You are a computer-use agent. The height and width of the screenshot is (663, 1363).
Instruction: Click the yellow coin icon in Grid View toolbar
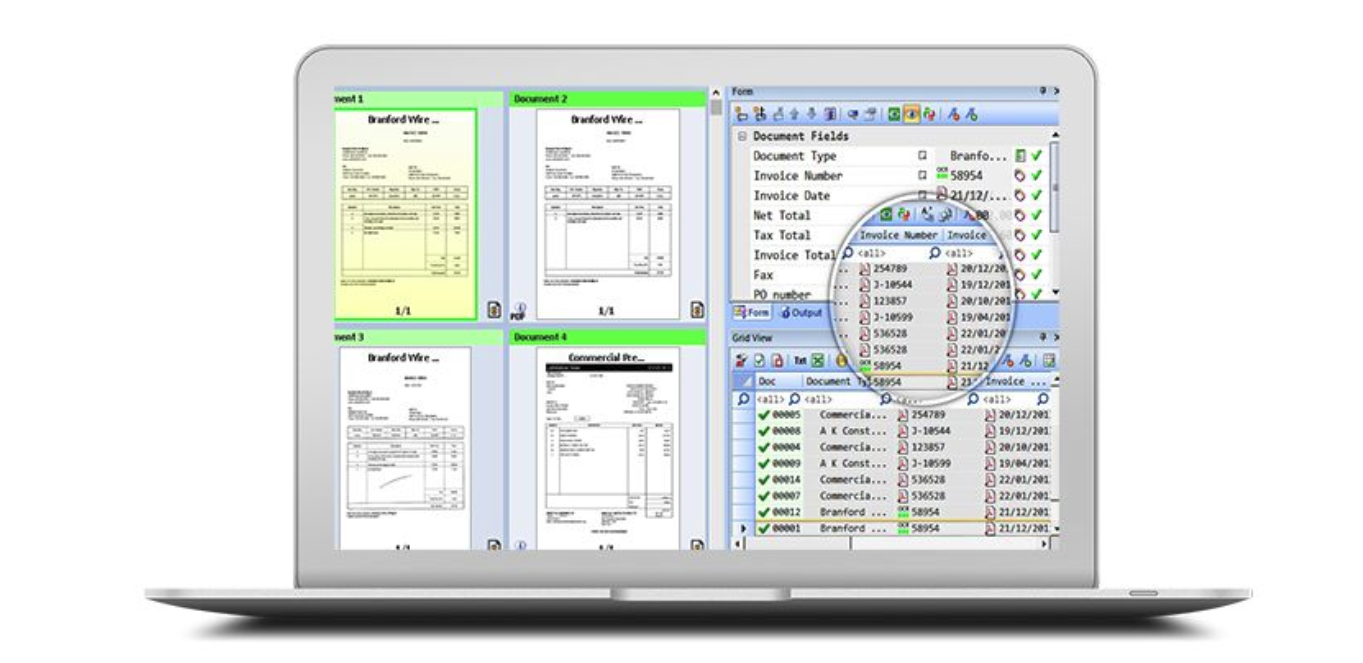click(x=841, y=360)
